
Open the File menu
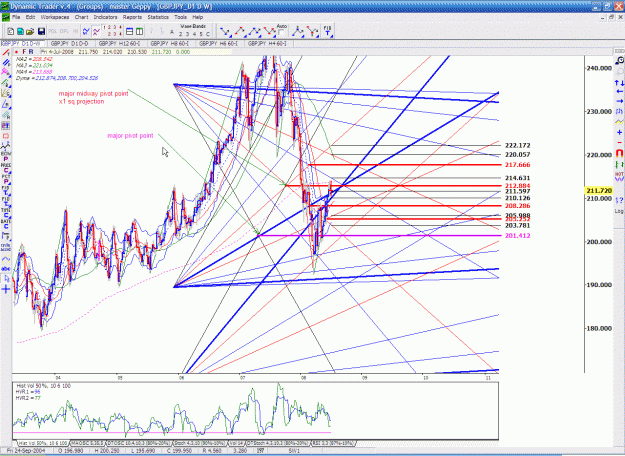click(x=16, y=17)
